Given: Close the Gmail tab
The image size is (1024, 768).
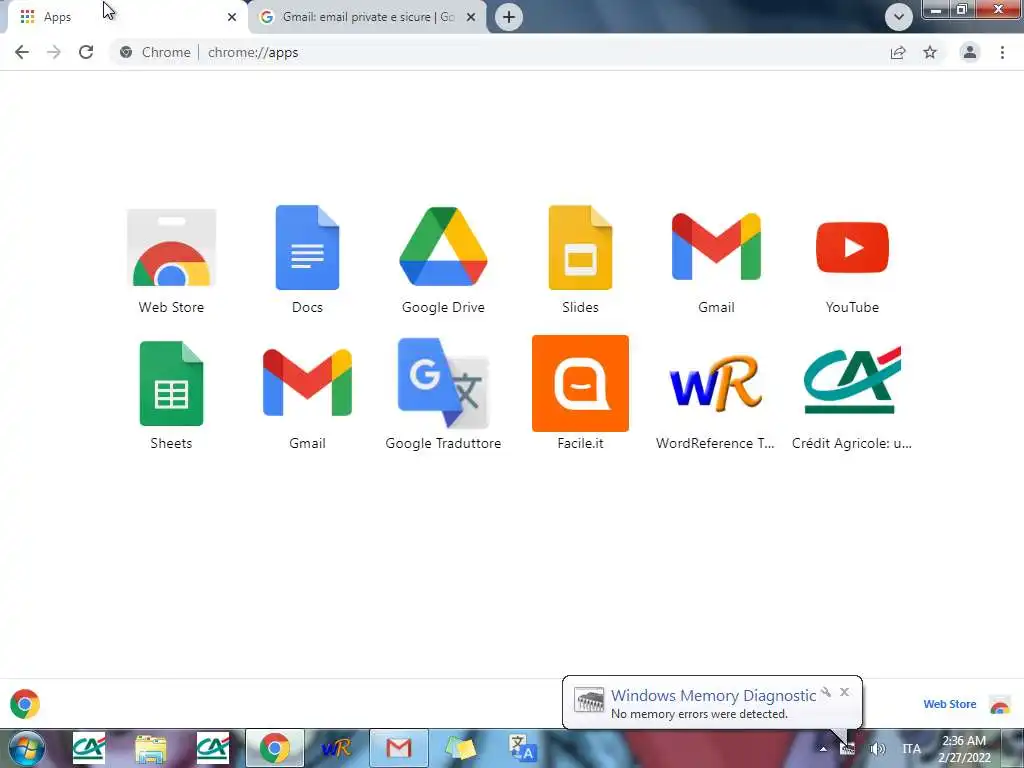Looking at the screenshot, I should click(471, 17).
